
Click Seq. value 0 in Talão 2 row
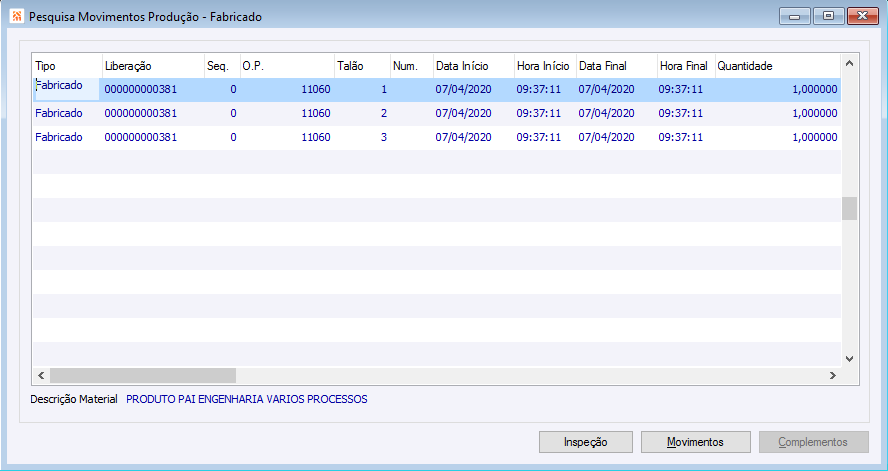pos(233,113)
